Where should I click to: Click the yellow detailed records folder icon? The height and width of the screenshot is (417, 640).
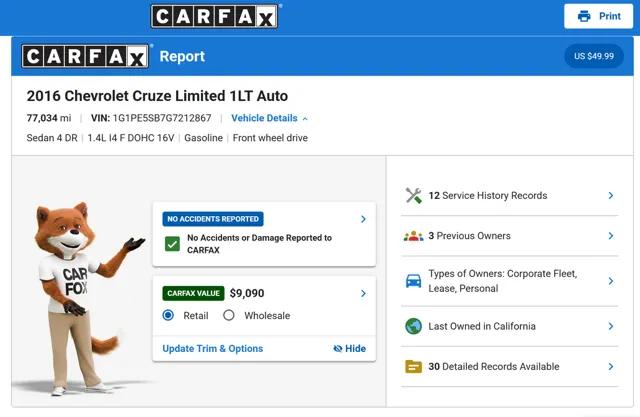pyautogui.click(x=413, y=366)
